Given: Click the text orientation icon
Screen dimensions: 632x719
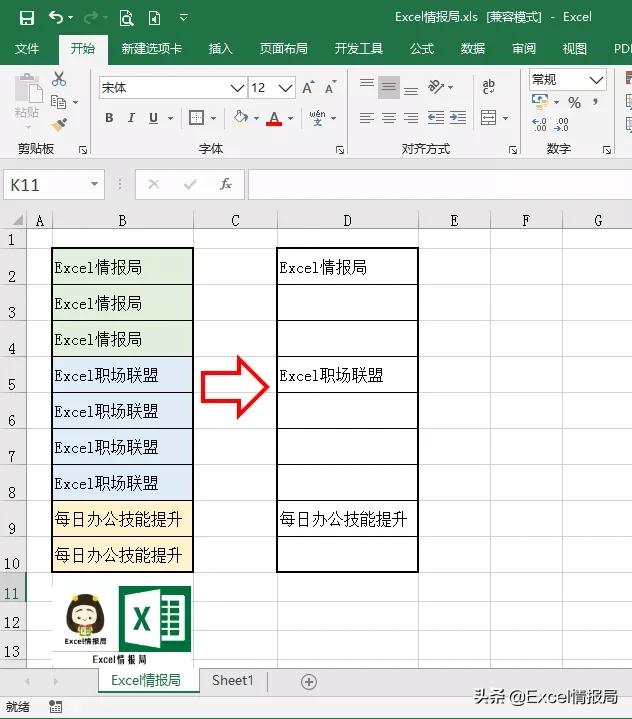Looking at the screenshot, I should [436, 86].
